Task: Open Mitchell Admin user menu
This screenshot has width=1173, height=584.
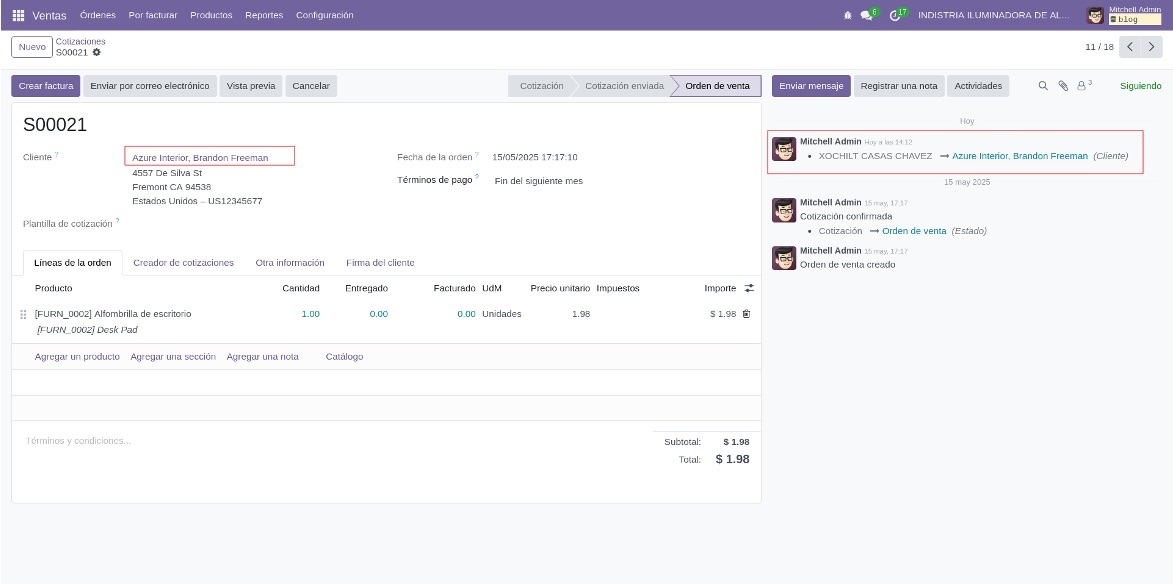Action: click(1124, 15)
